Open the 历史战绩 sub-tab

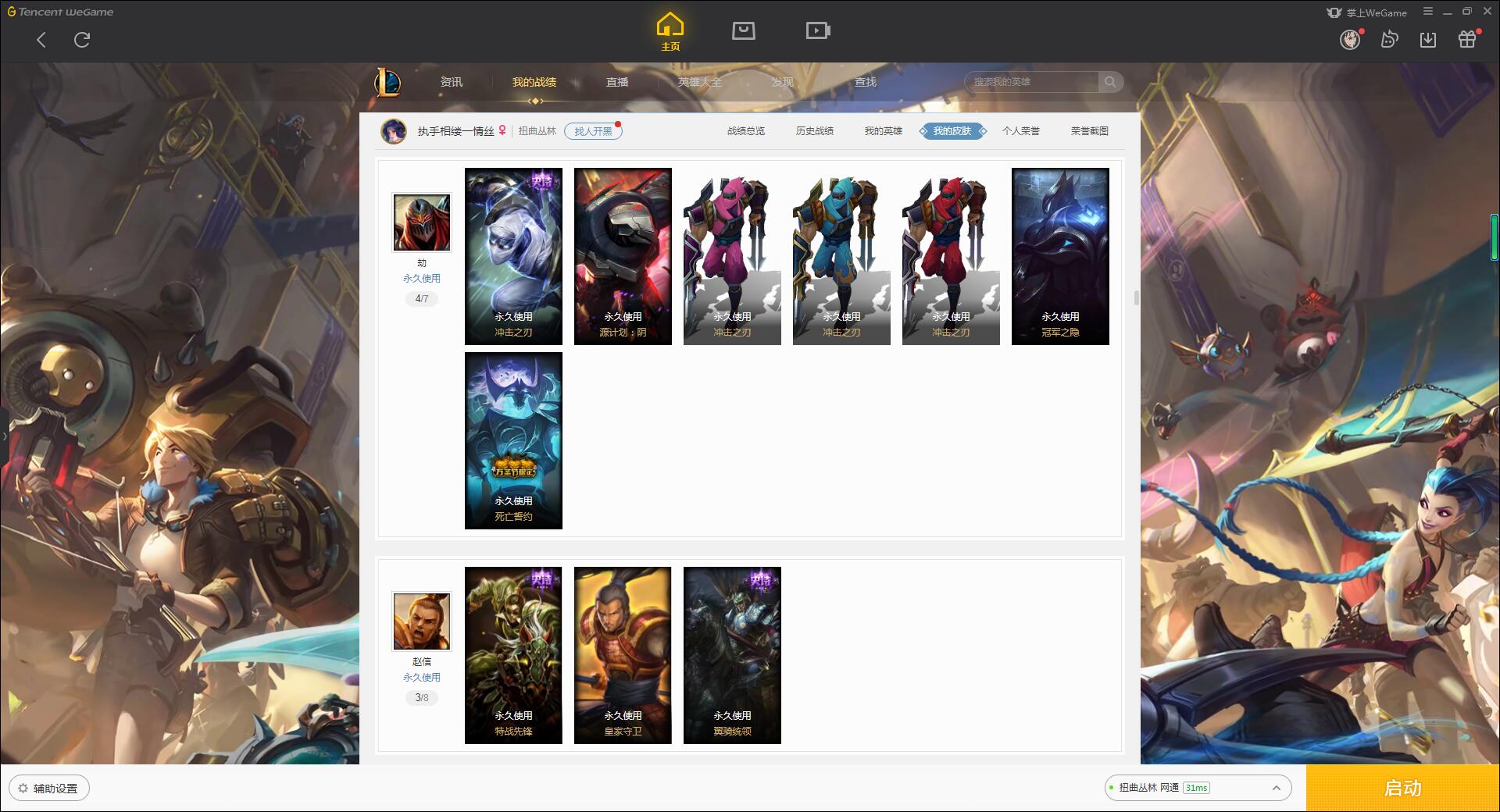(815, 131)
